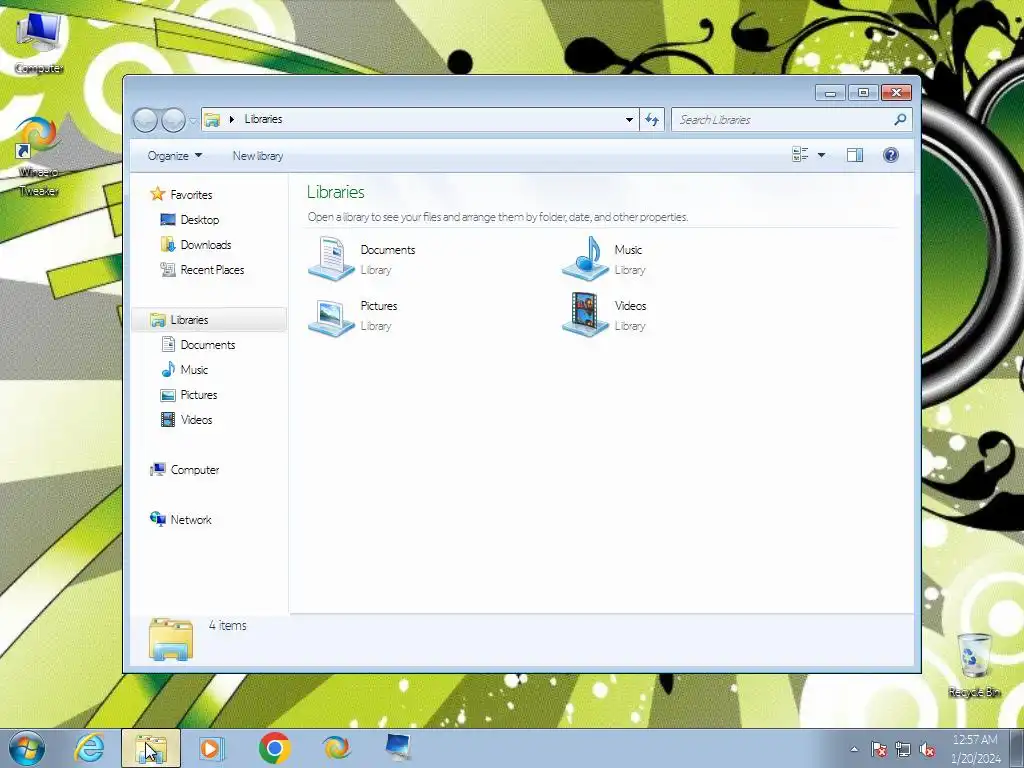
Task: Focus the Search Libraries input field
Action: point(784,120)
